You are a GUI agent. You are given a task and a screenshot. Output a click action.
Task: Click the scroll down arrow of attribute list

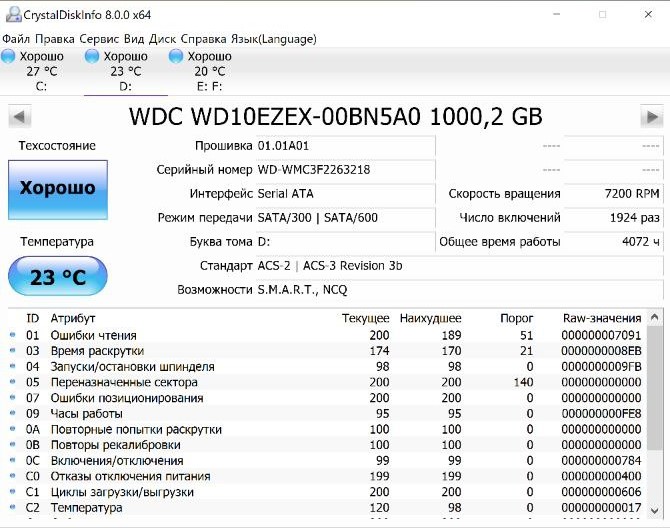[x=654, y=510]
